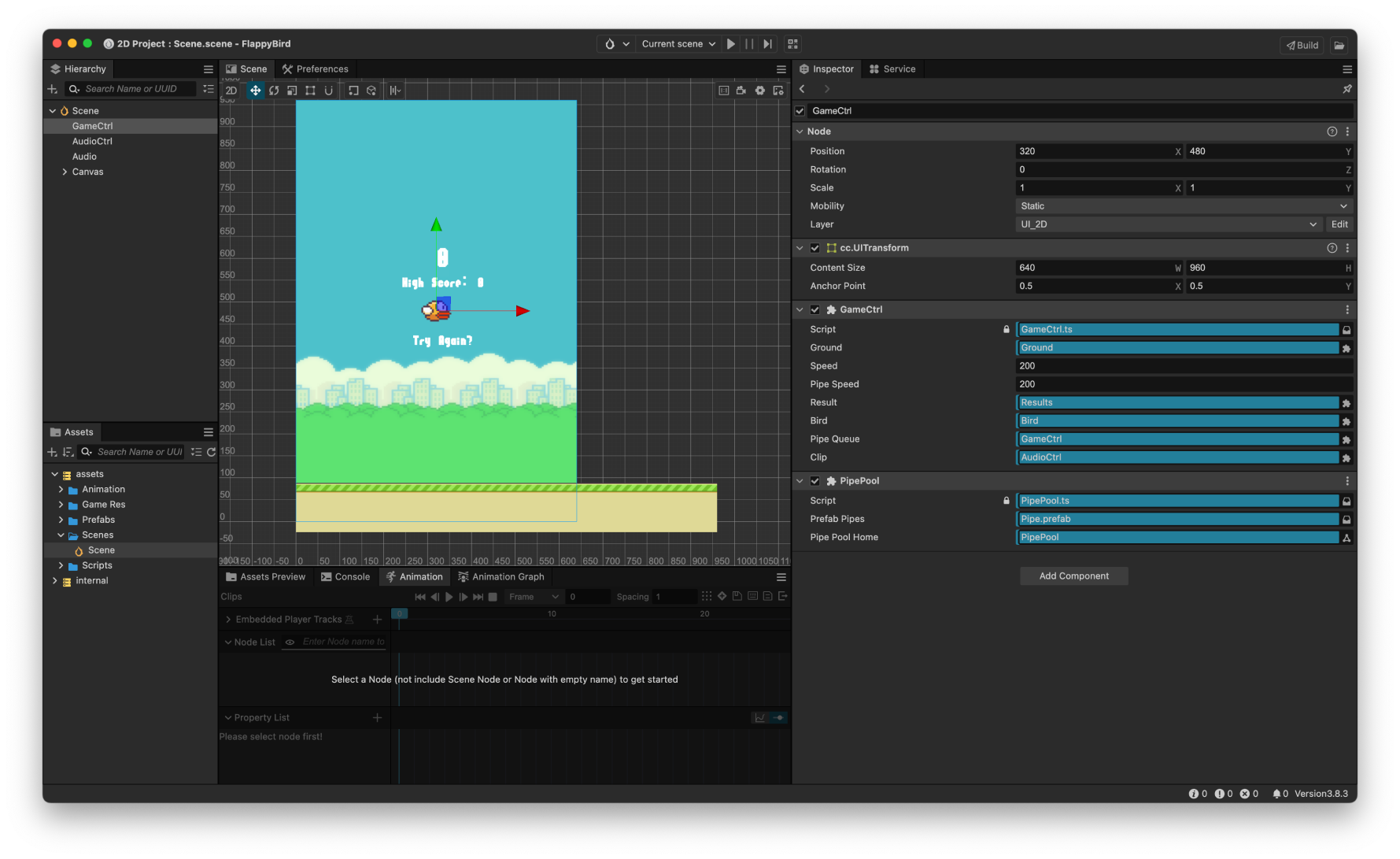The image size is (1400, 859).
Task: Toggle the PipePool component checkbox
Action: [815, 481]
